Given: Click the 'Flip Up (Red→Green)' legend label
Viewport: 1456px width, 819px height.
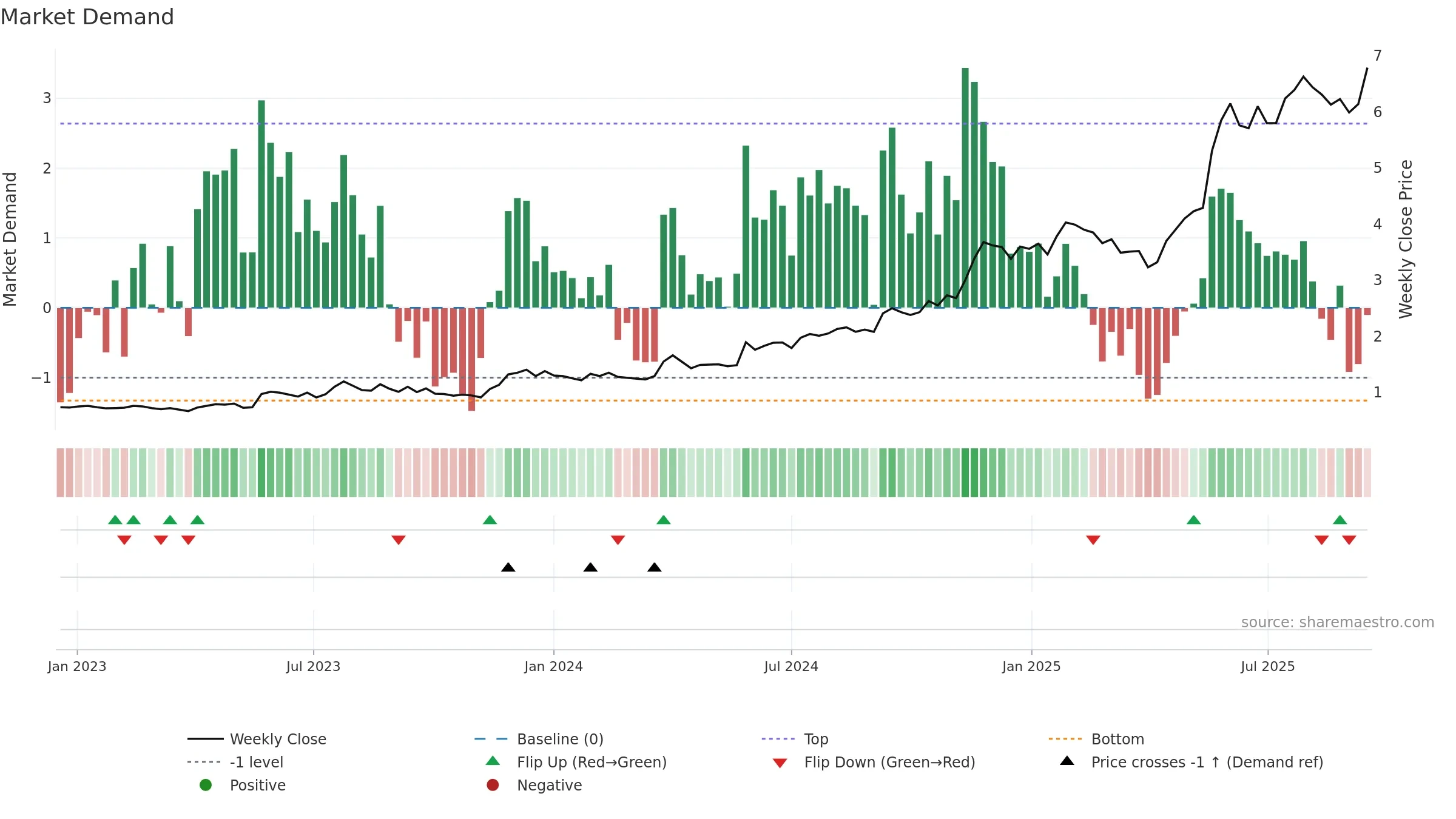Looking at the screenshot, I should (x=591, y=762).
